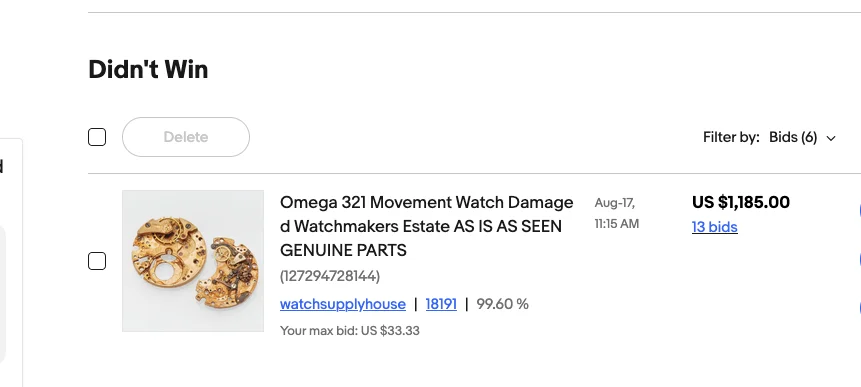The image size is (861, 387).
Task: Click the partially visible left sidebar panel
Action: tap(11, 263)
